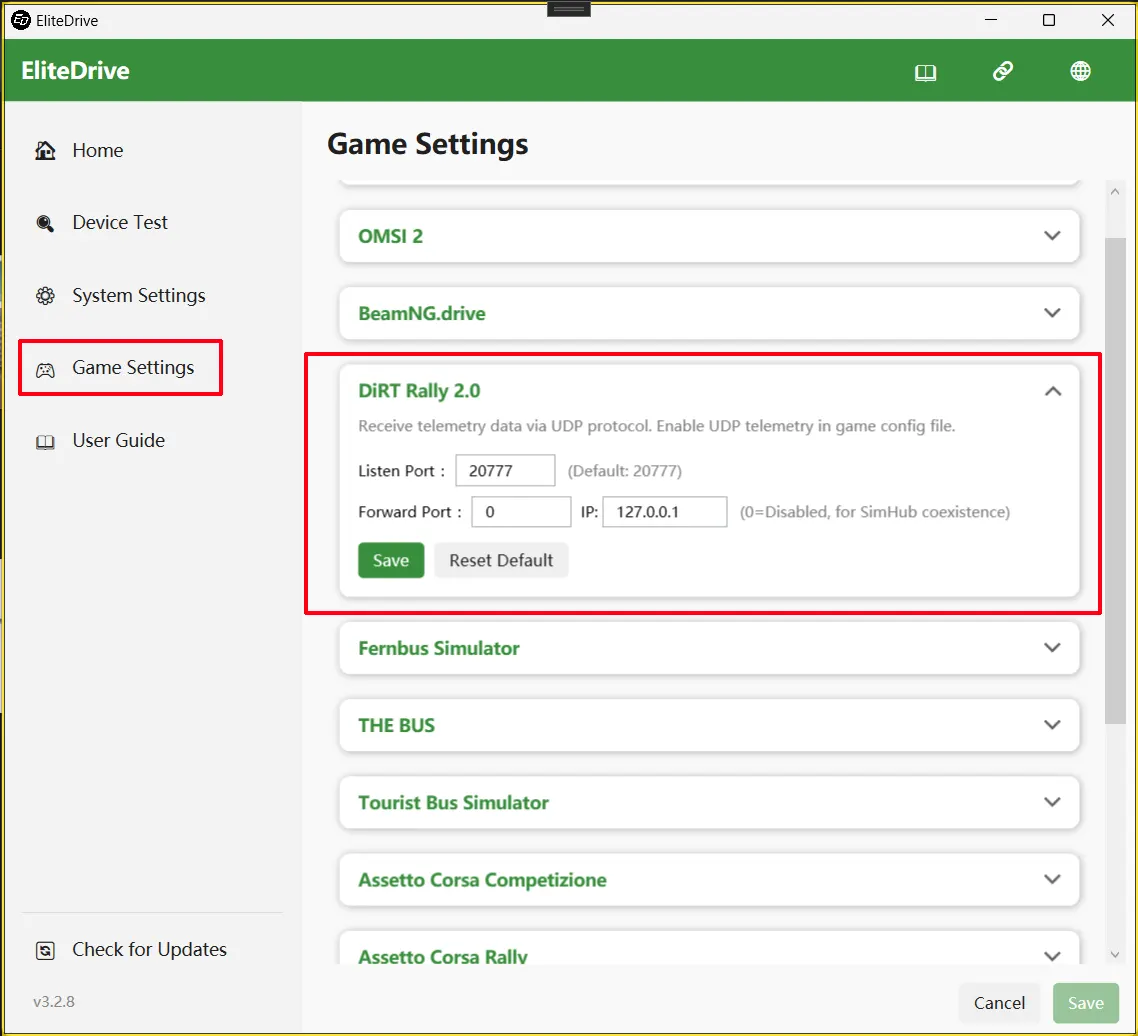Click THE BUS title text
This screenshot has width=1138, height=1036.
click(x=396, y=725)
